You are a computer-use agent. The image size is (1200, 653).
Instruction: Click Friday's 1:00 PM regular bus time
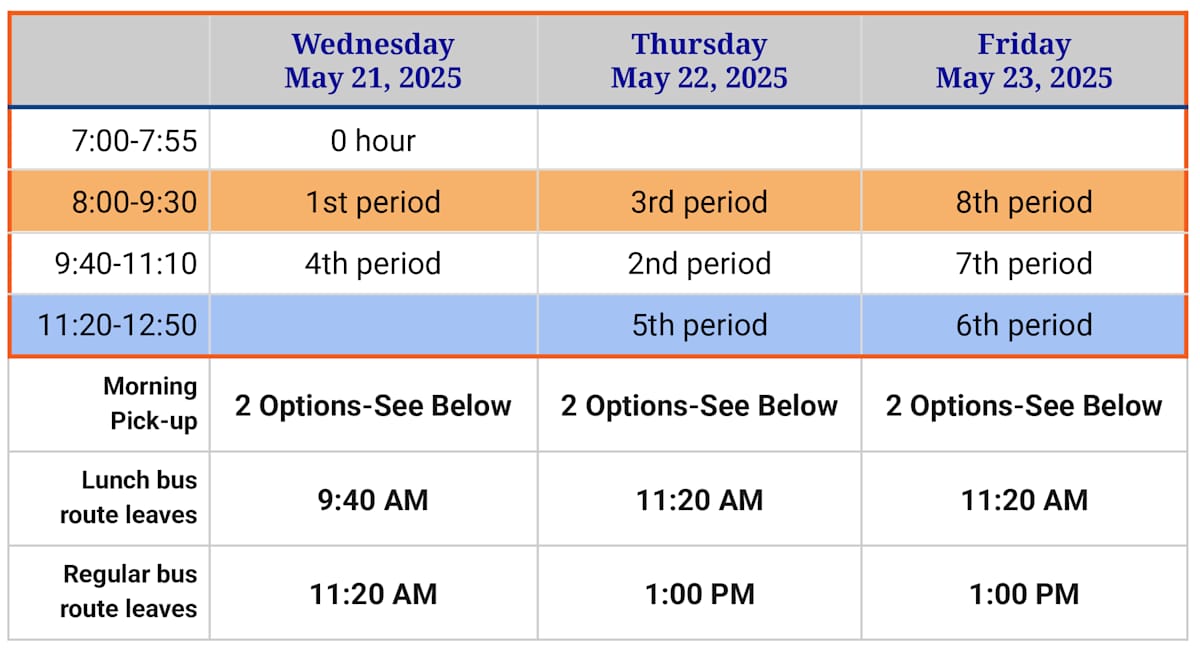click(x=1024, y=593)
